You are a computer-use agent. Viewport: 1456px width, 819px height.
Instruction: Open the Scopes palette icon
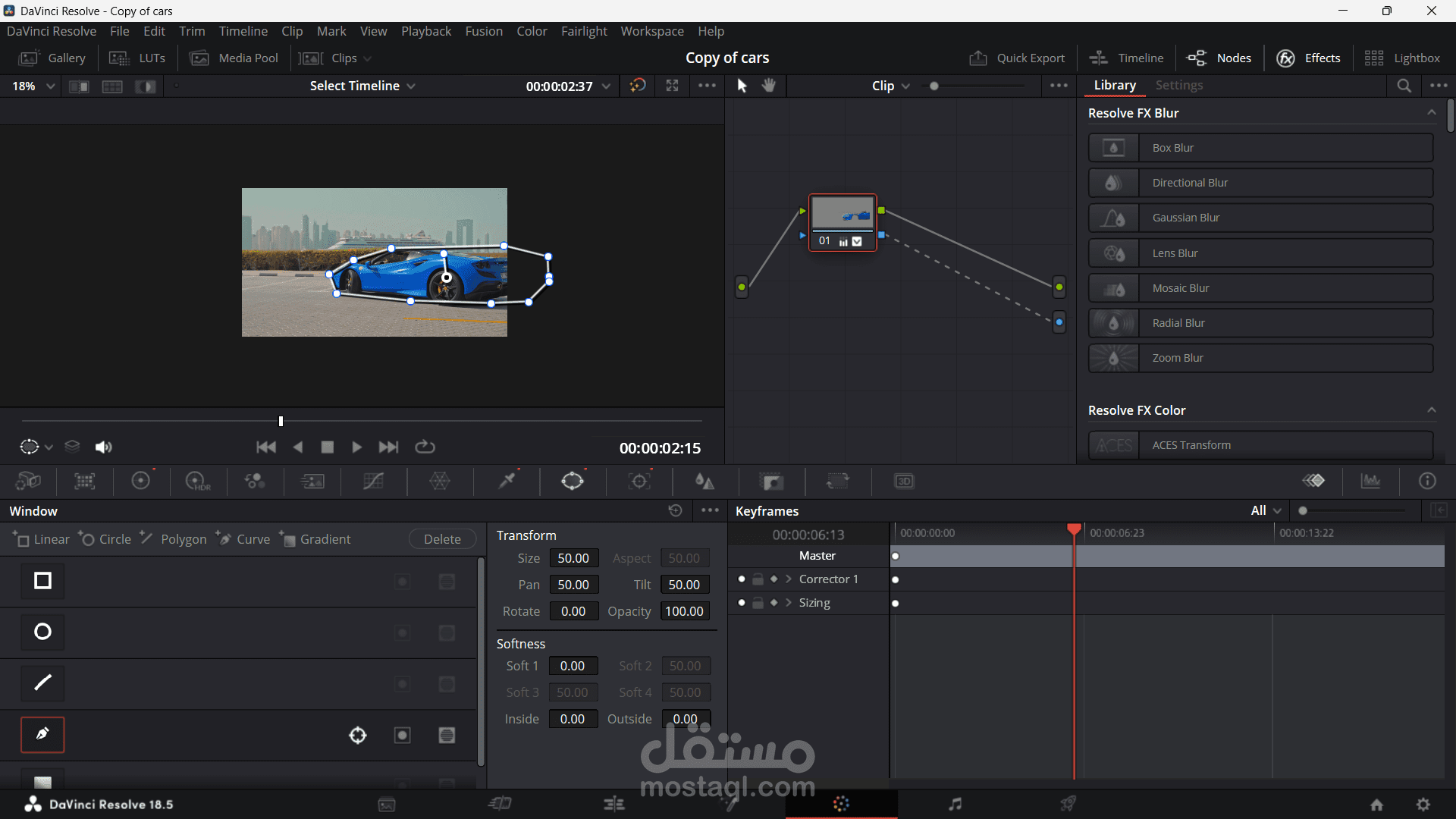(1370, 481)
